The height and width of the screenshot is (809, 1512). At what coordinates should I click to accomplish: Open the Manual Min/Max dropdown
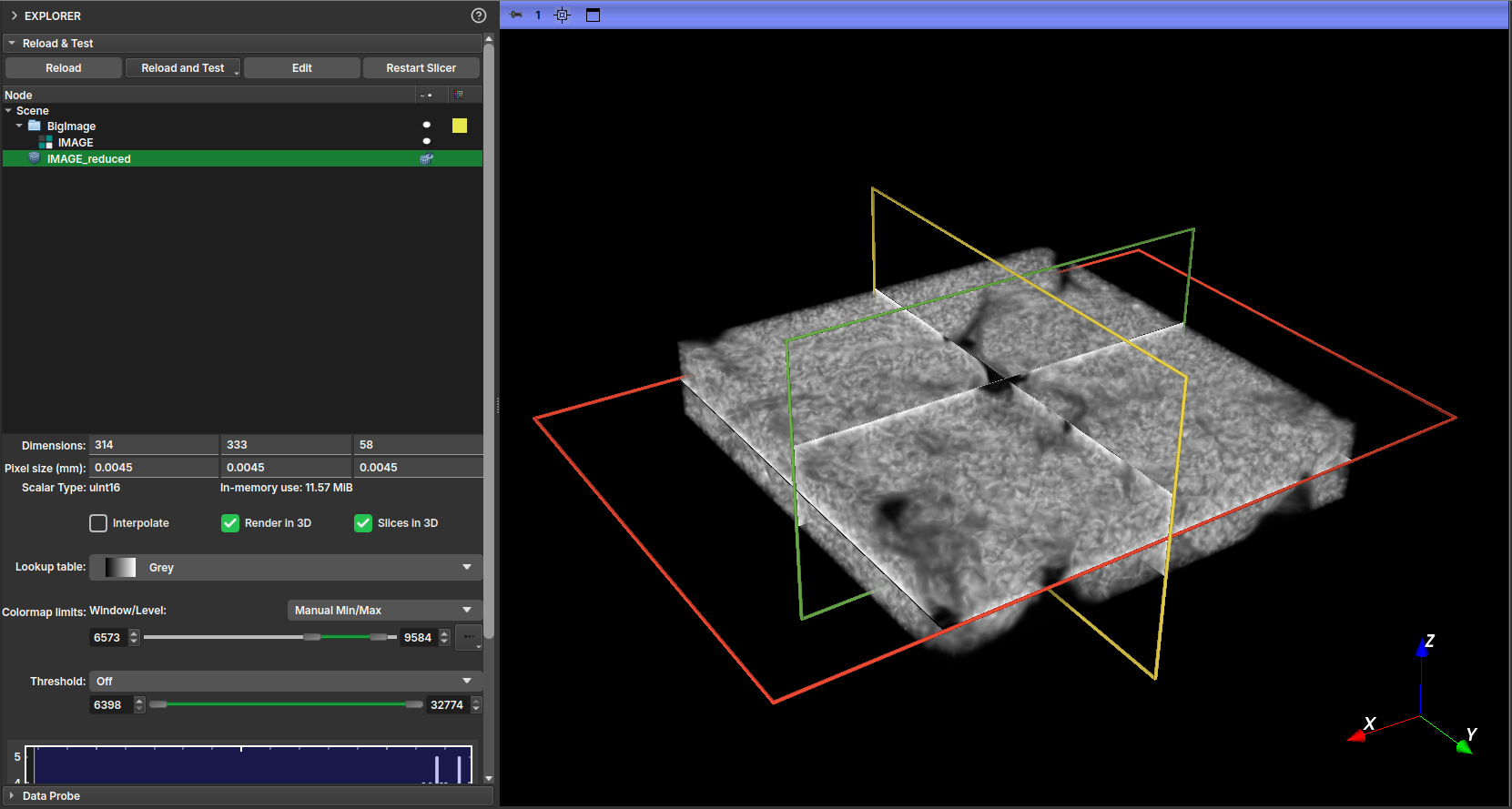[x=383, y=611]
